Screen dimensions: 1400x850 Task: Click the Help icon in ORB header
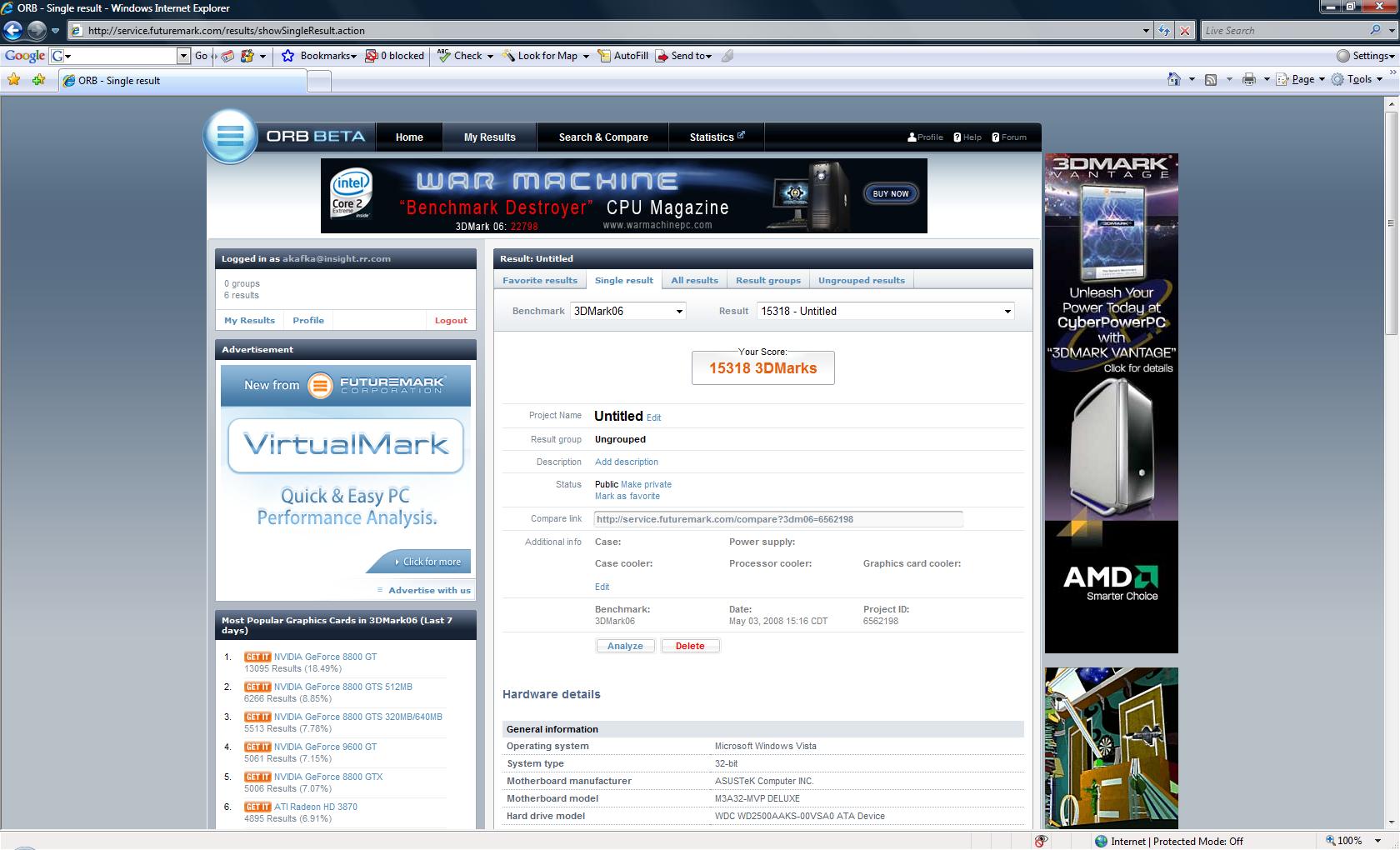click(x=957, y=137)
